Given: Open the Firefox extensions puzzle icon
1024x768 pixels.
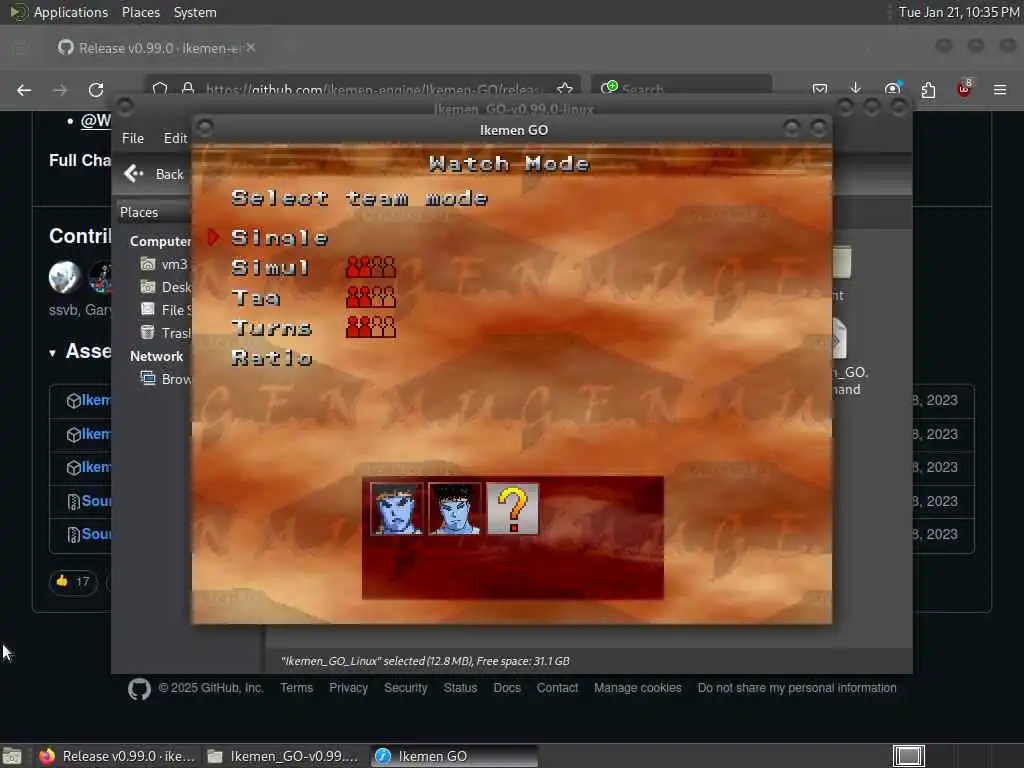Looking at the screenshot, I should click(928, 89).
